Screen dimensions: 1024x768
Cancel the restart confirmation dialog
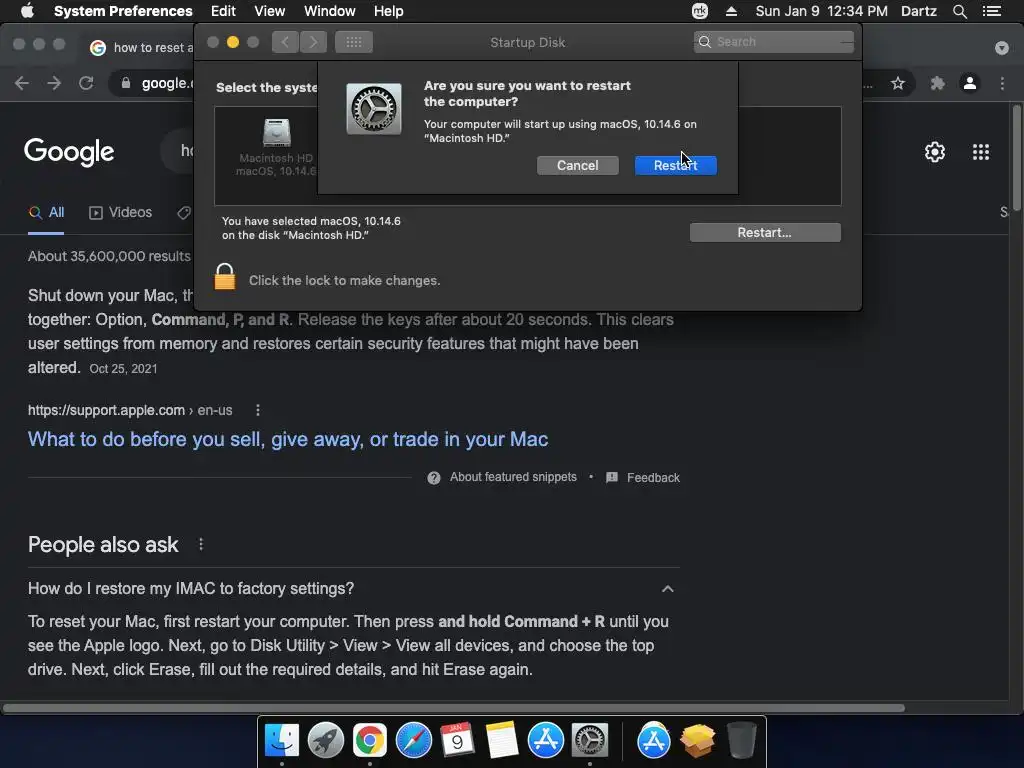point(577,165)
